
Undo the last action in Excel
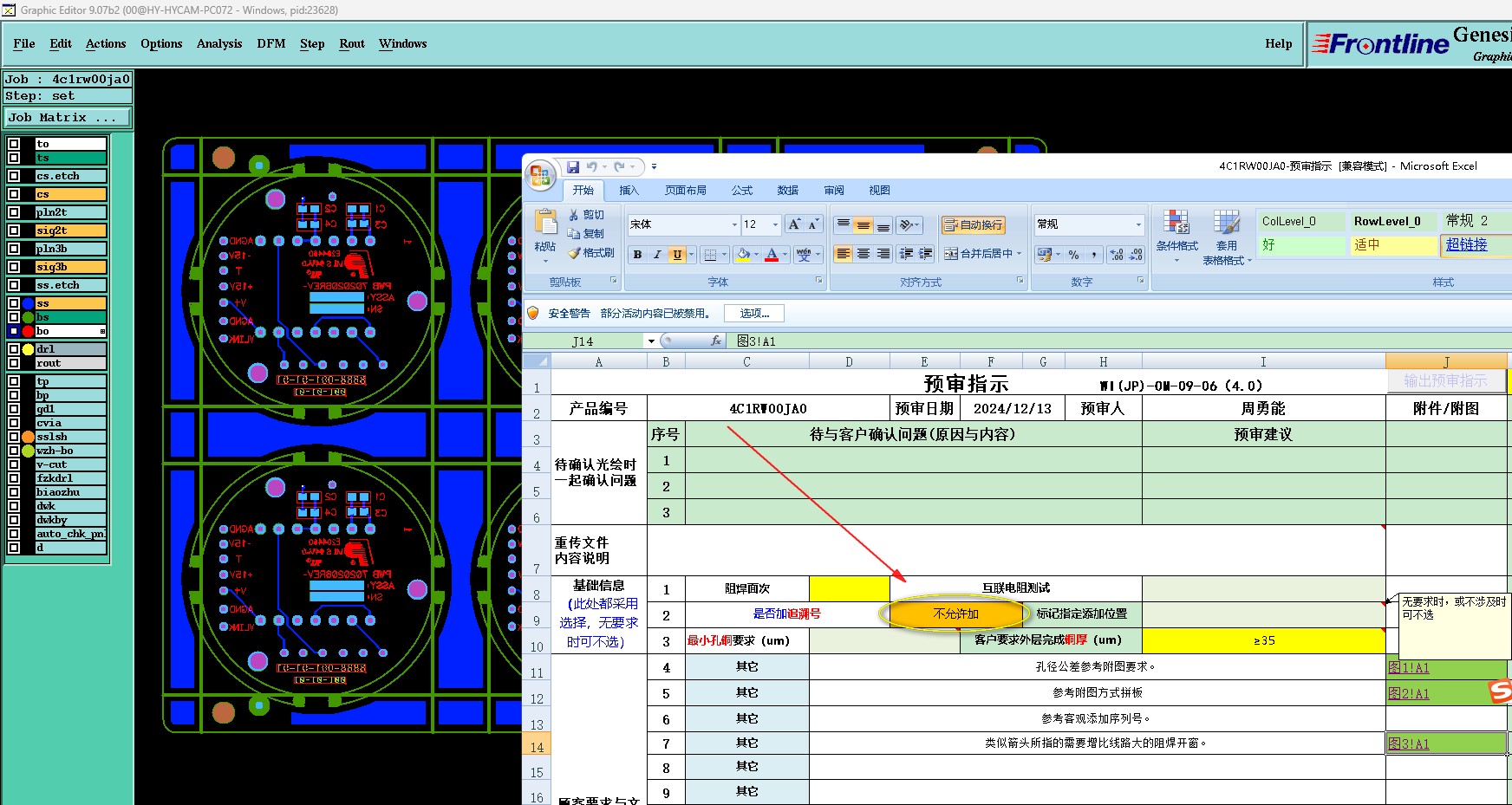[x=591, y=166]
